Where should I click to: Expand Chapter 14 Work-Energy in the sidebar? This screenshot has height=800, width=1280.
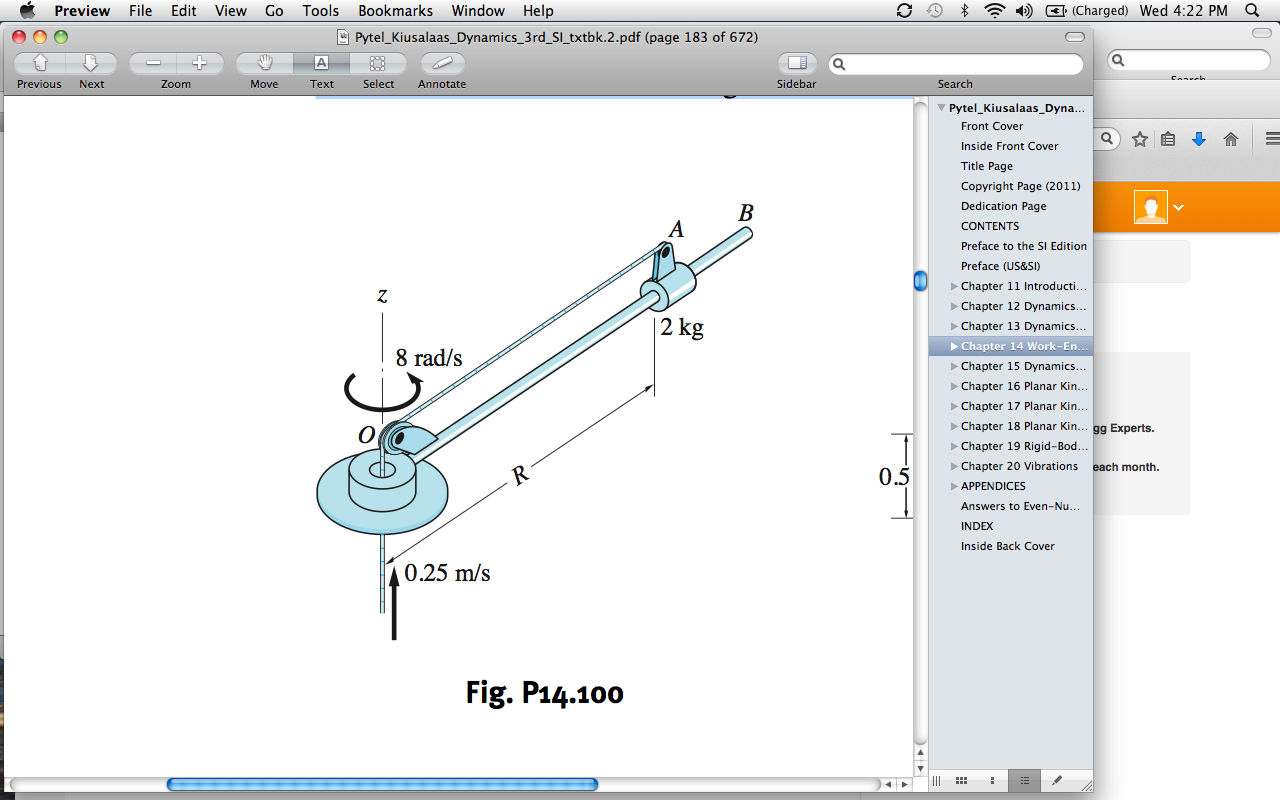pos(953,346)
